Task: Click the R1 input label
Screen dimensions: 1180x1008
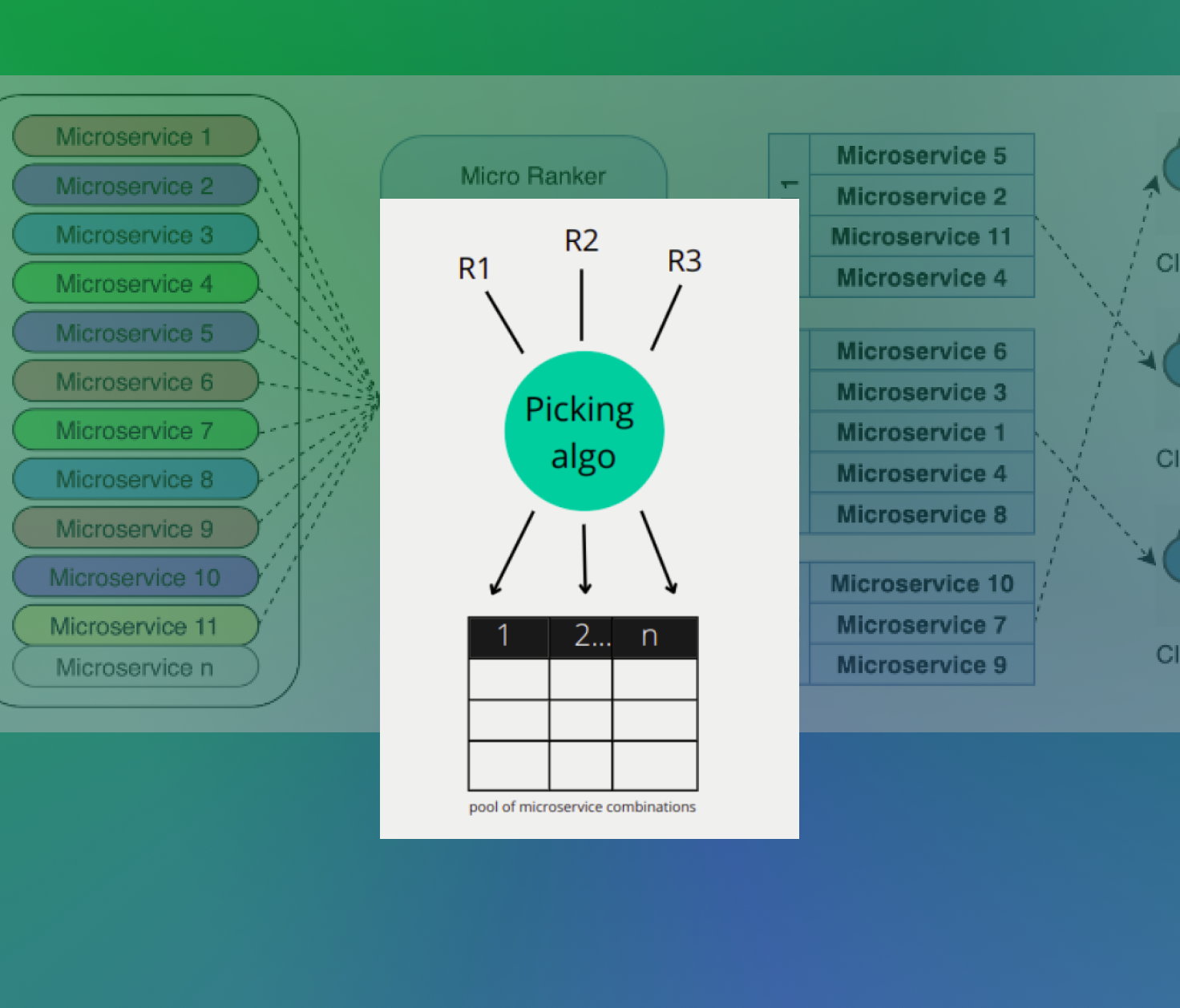Action: point(474,268)
